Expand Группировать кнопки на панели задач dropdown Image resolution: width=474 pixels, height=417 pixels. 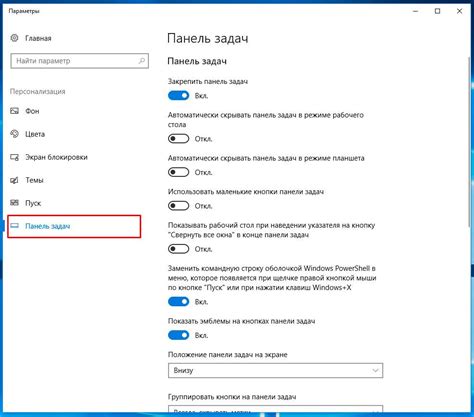[x=275, y=410]
